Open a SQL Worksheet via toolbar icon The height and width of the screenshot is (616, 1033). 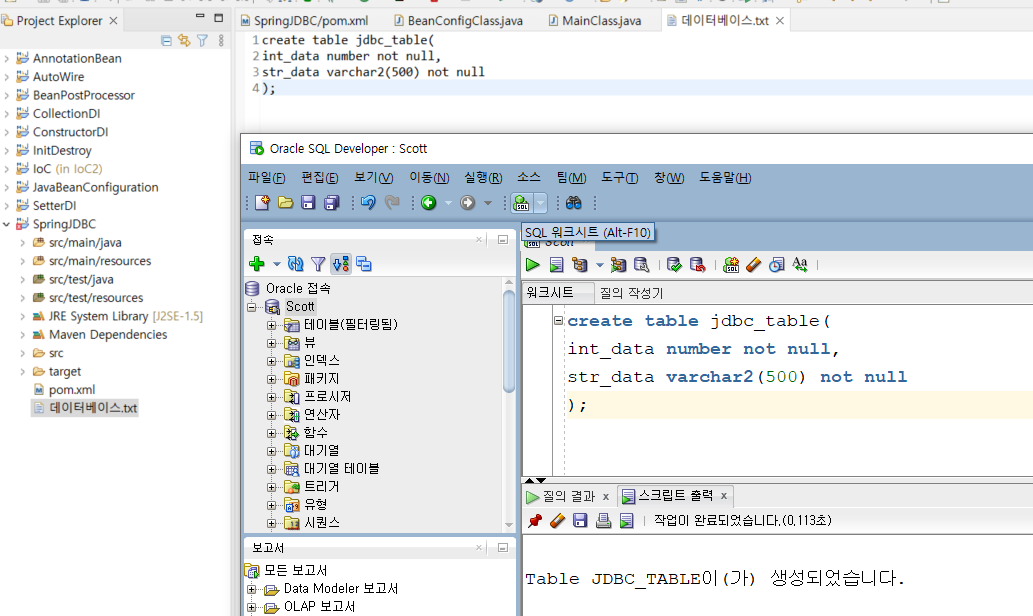tap(522, 203)
